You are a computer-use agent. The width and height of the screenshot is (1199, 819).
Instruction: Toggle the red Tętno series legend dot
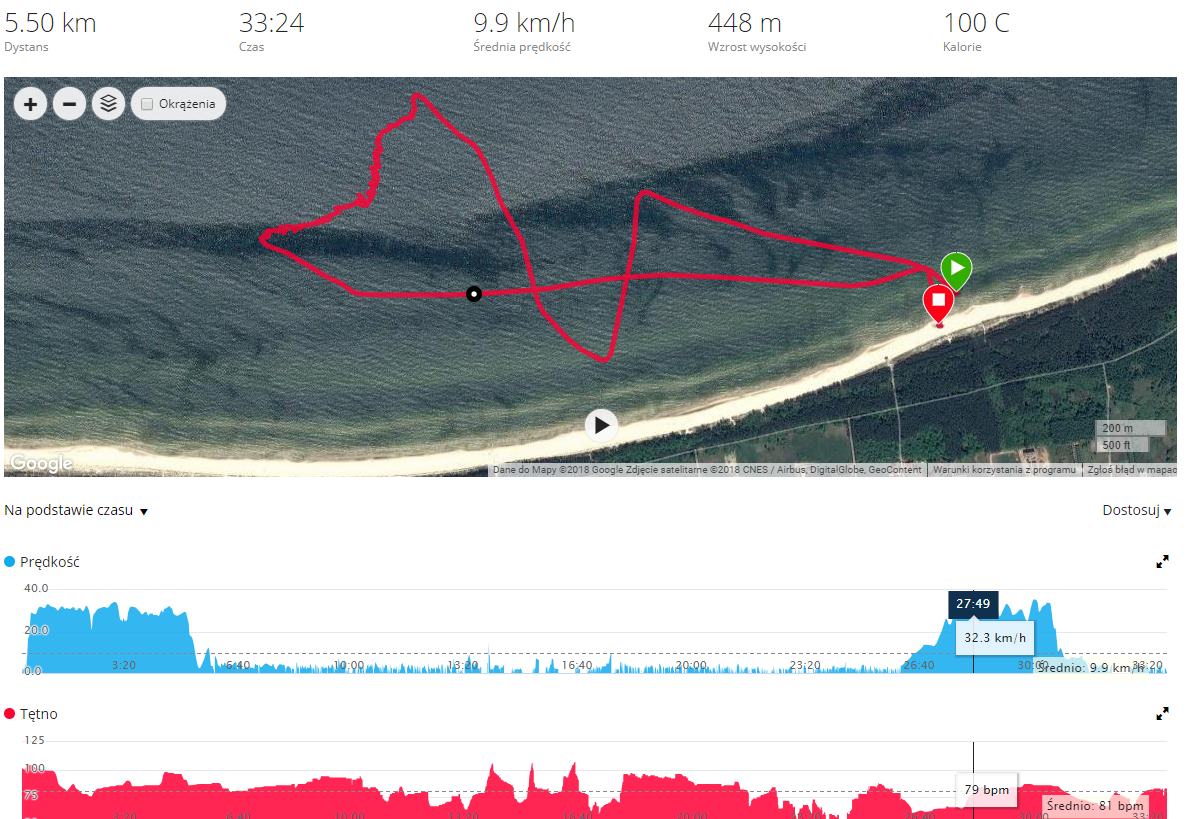pos(10,713)
